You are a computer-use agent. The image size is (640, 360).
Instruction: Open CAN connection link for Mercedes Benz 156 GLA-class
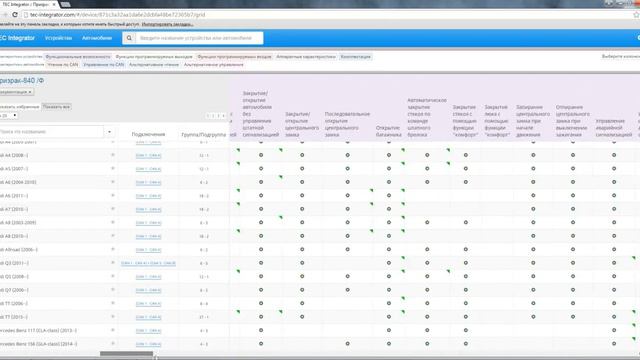coord(148,344)
